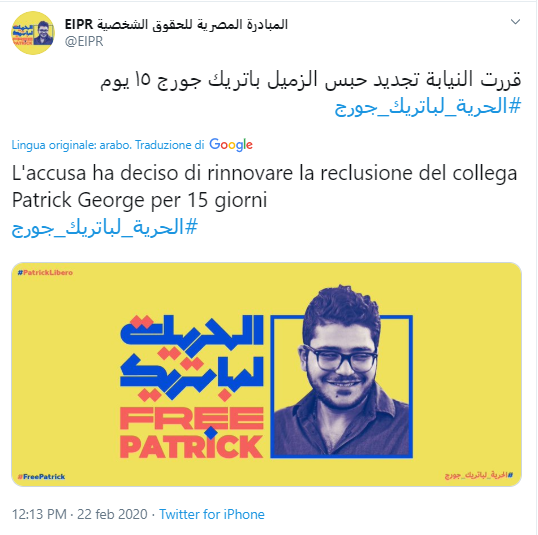Click the 'Lingua originale: arabo. Traduzione di' link

point(108,145)
